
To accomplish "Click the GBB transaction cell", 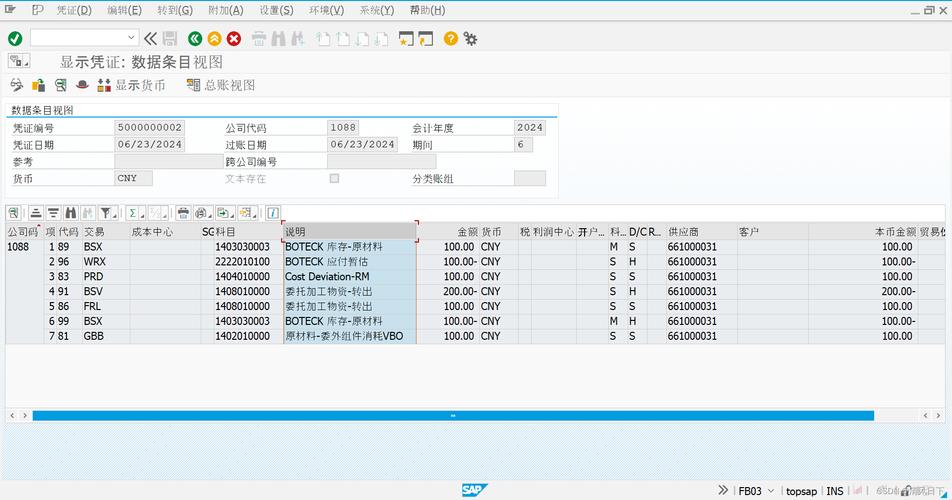I will point(106,336).
